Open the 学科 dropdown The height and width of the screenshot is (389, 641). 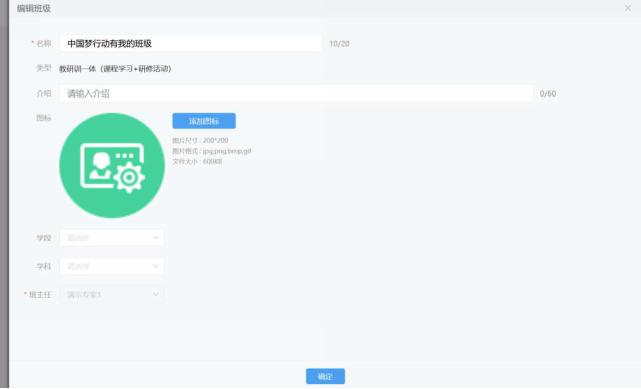tap(112, 266)
